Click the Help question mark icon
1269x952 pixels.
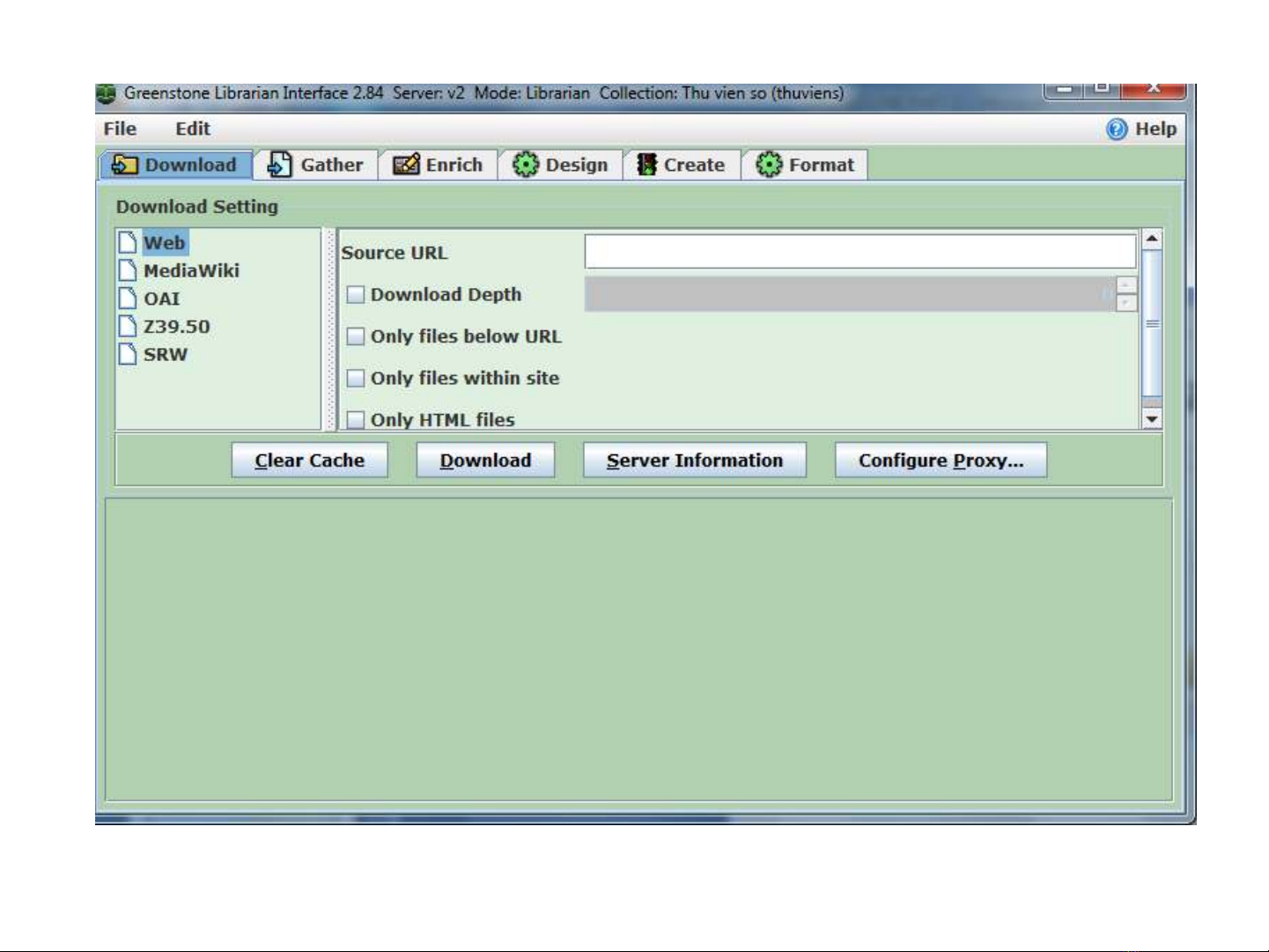[x=1117, y=129]
